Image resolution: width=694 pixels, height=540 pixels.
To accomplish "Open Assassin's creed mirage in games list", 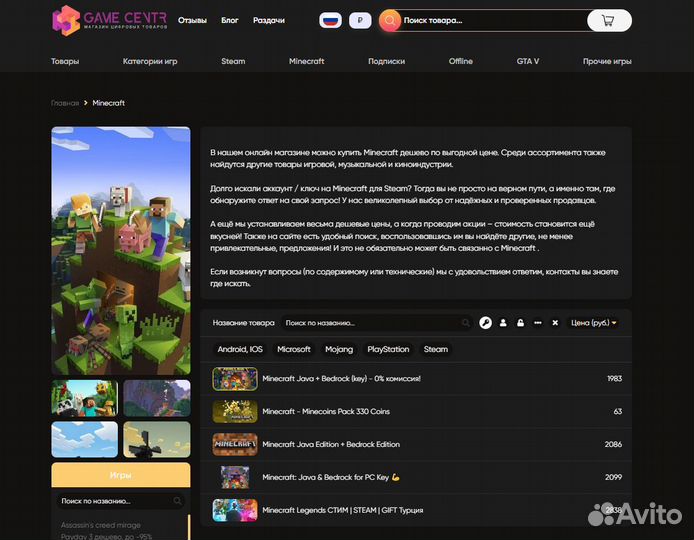I will pyautogui.click(x=100, y=525).
